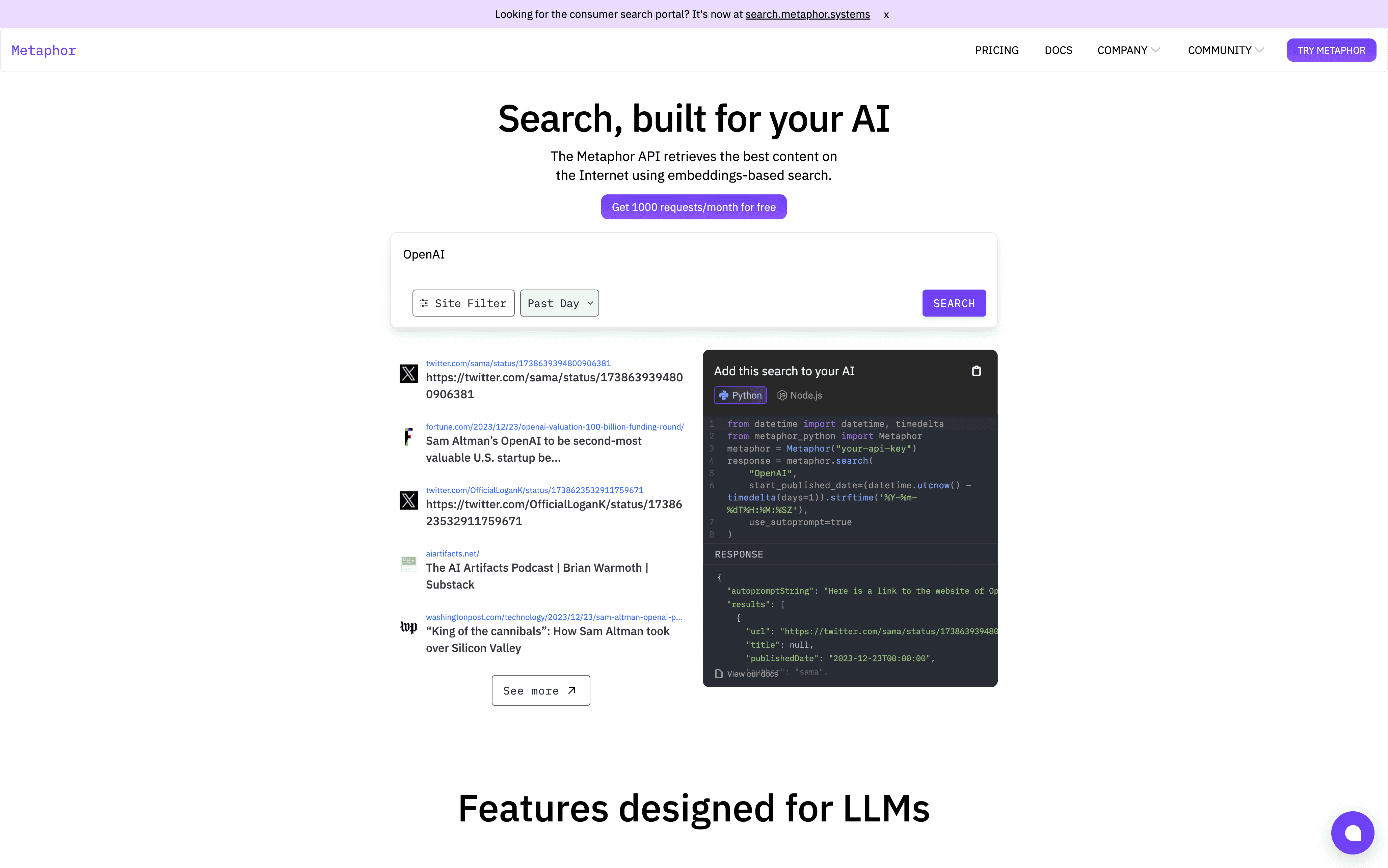The height and width of the screenshot is (868, 1388).
Task: Click the Washington Post logo icon
Action: (x=408, y=627)
